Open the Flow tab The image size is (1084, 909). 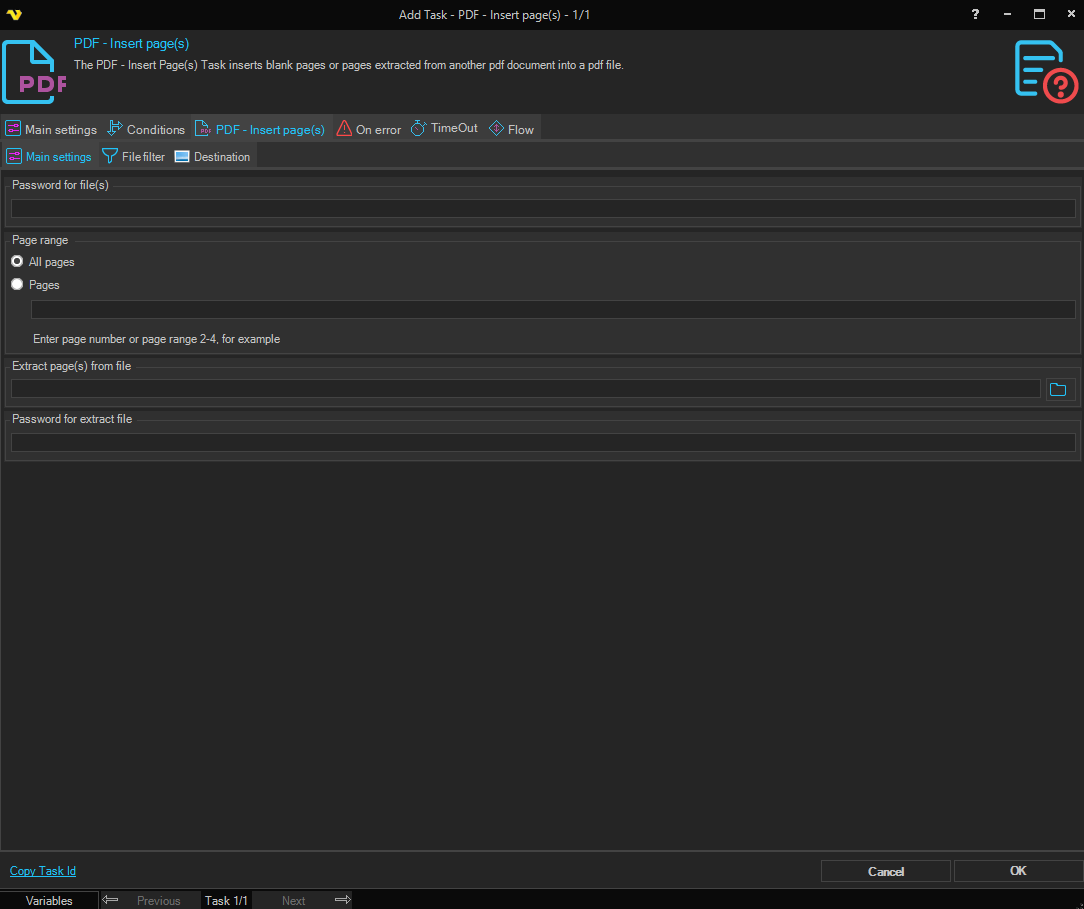tap(511, 129)
